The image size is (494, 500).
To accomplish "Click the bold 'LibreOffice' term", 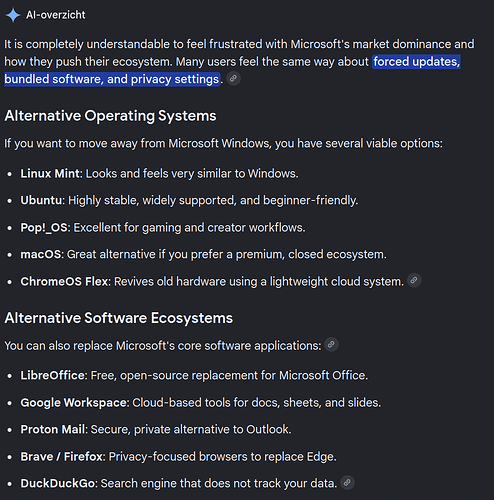I will click(x=53, y=376).
